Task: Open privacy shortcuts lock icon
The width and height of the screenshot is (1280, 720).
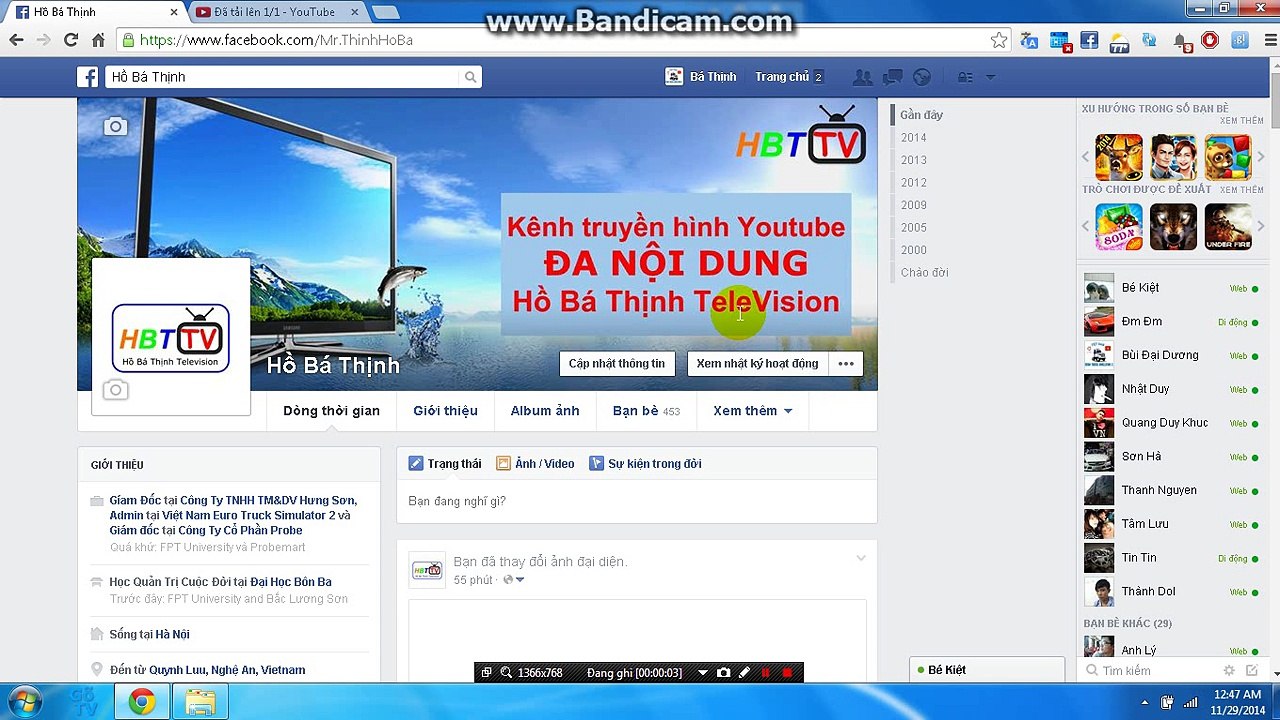Action: click(x=965, y=77)
